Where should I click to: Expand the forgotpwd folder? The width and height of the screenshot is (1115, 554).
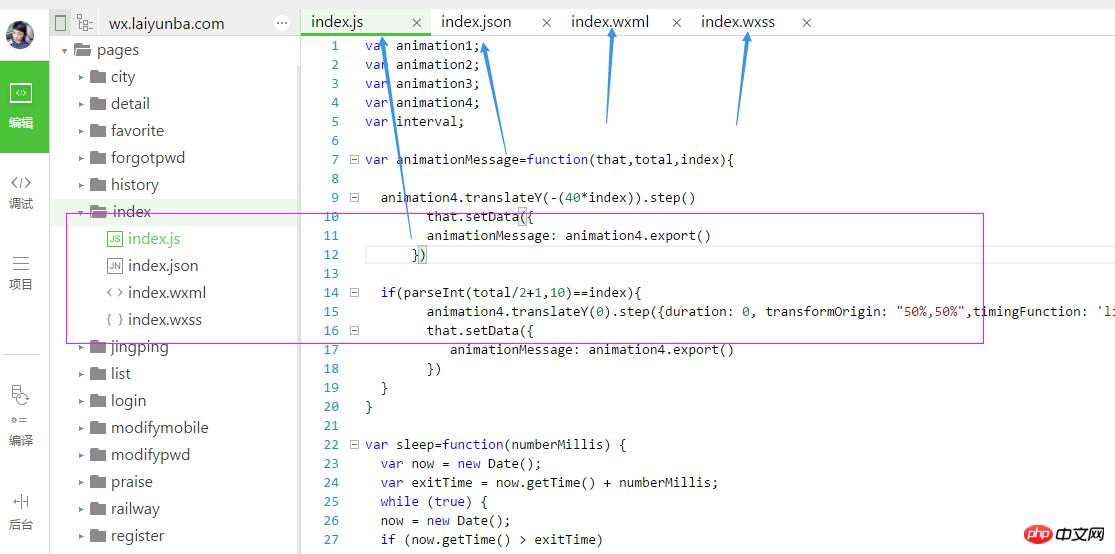tap(82, 158)
